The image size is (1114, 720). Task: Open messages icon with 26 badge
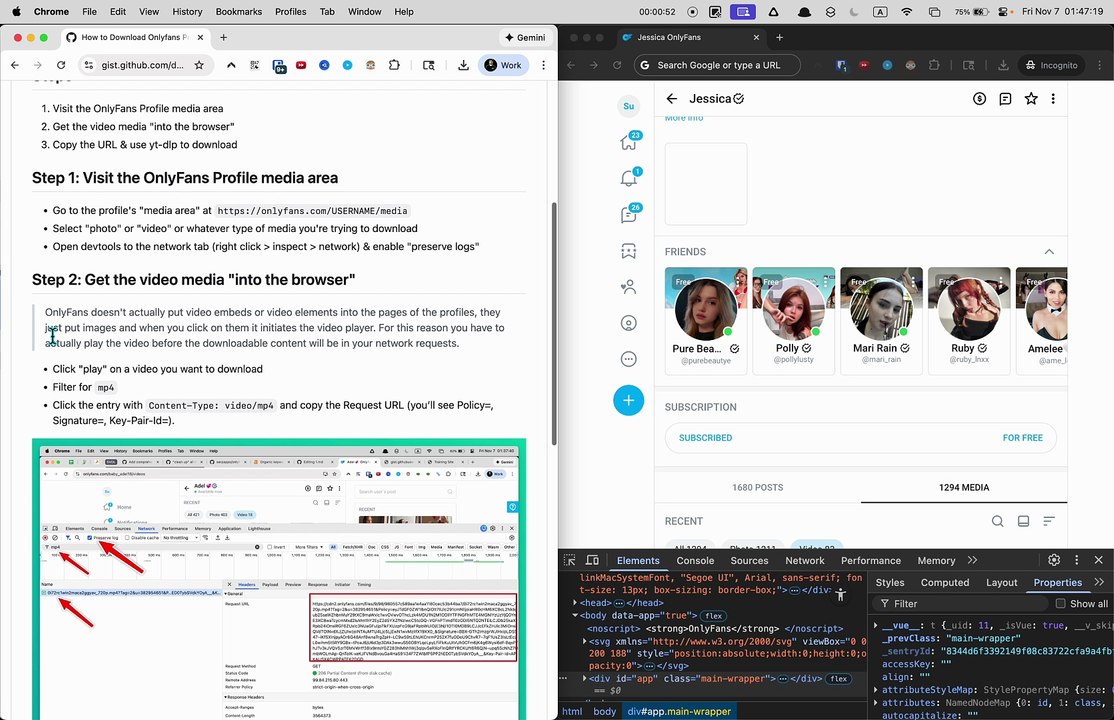coord(629,214)
